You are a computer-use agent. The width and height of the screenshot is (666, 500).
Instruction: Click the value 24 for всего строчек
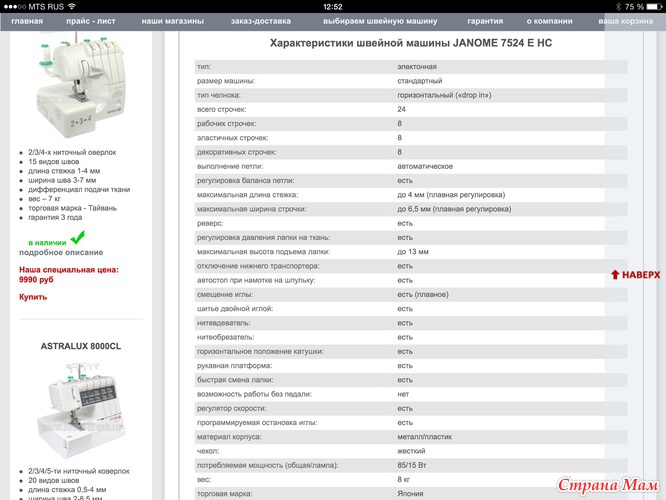coord(401,109)
